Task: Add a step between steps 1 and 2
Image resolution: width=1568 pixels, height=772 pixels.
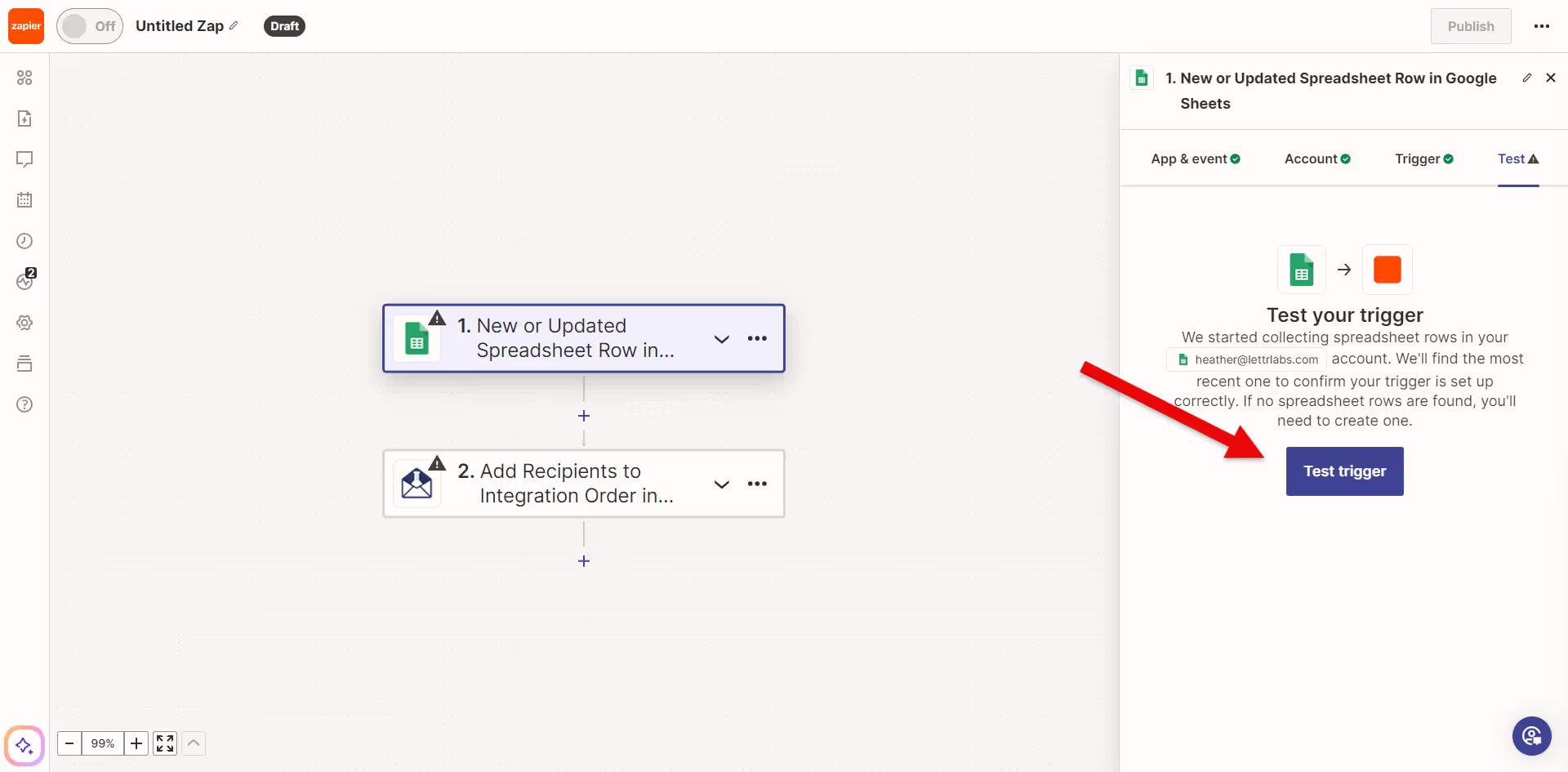Action: [x=584, y=416]
